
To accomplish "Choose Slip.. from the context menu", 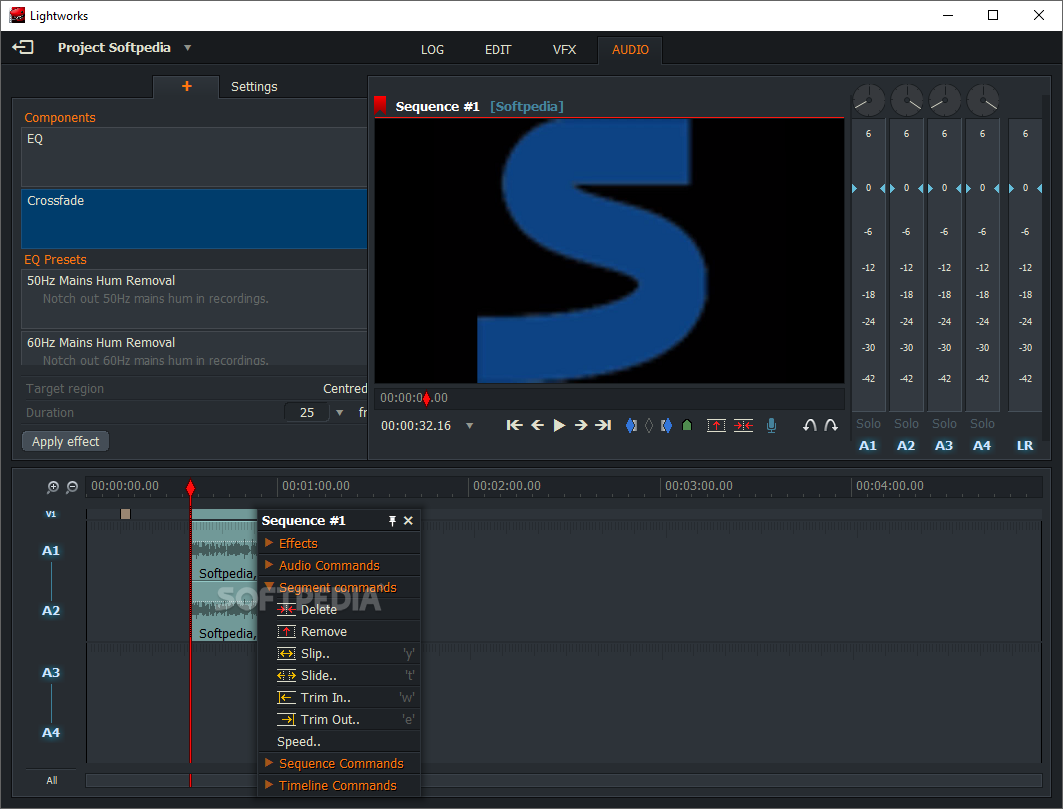I will click(x=339, y=654).
